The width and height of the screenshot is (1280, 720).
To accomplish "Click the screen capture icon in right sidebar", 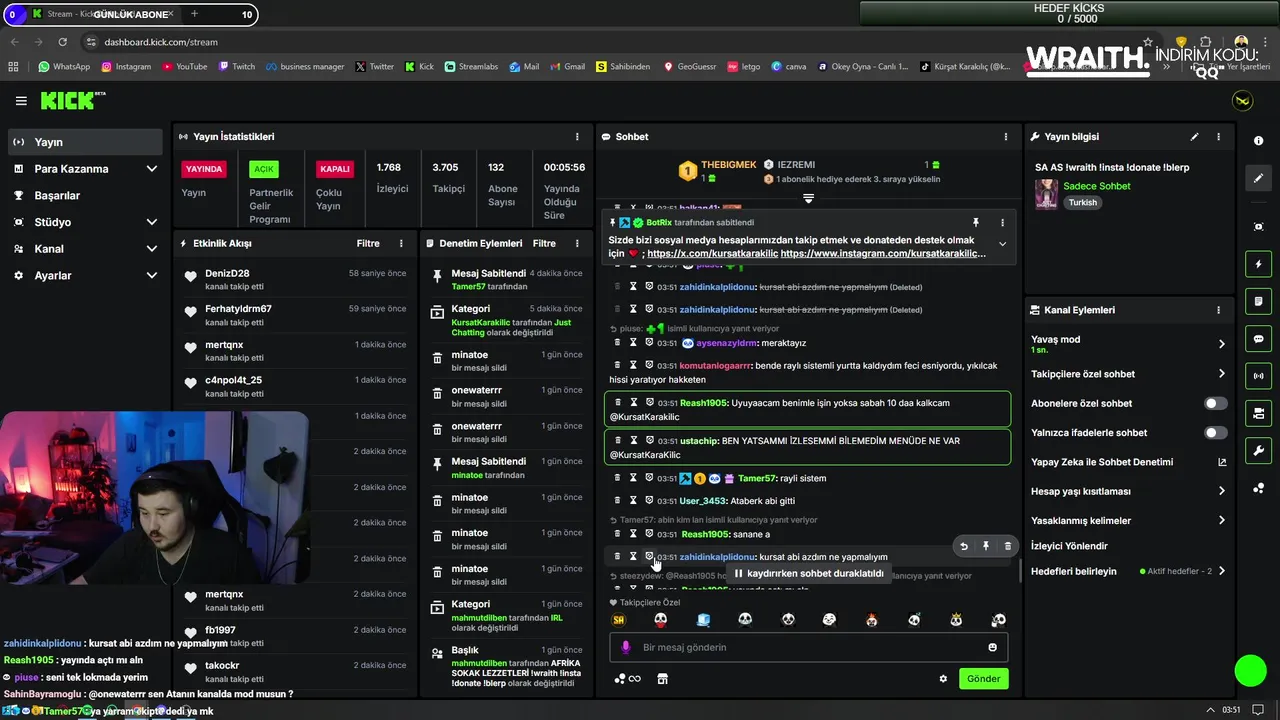I will click(x=1258, y=227).
